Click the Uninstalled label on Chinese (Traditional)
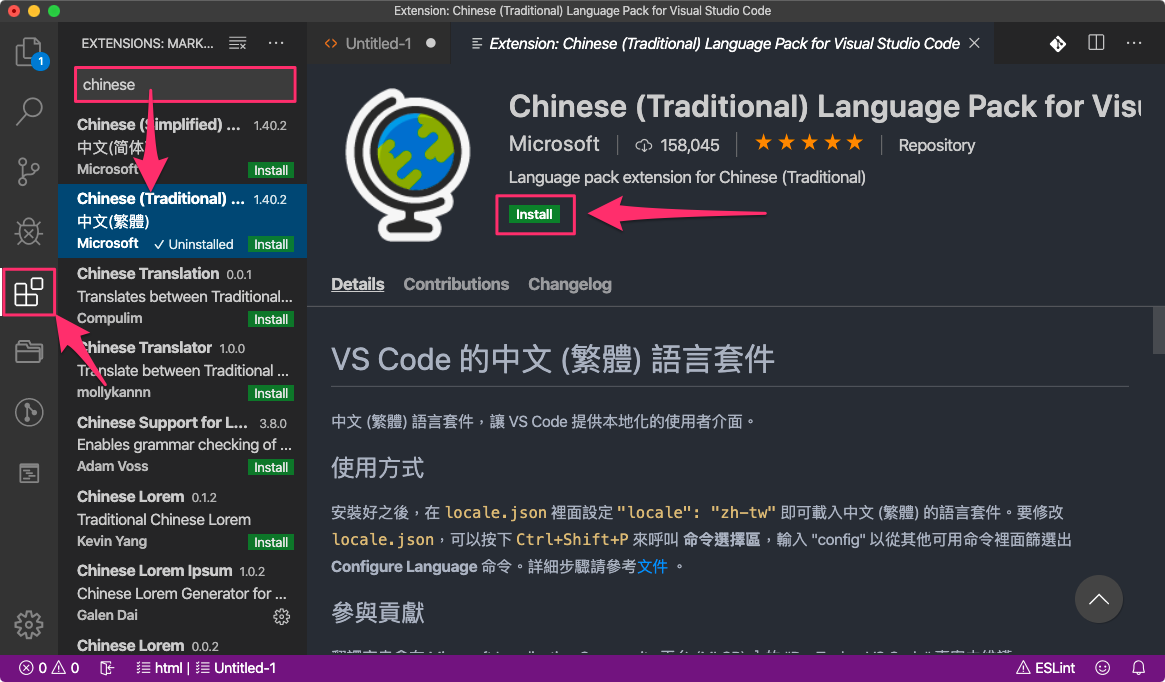This screenshot has width=1165, height=682. 194,244
